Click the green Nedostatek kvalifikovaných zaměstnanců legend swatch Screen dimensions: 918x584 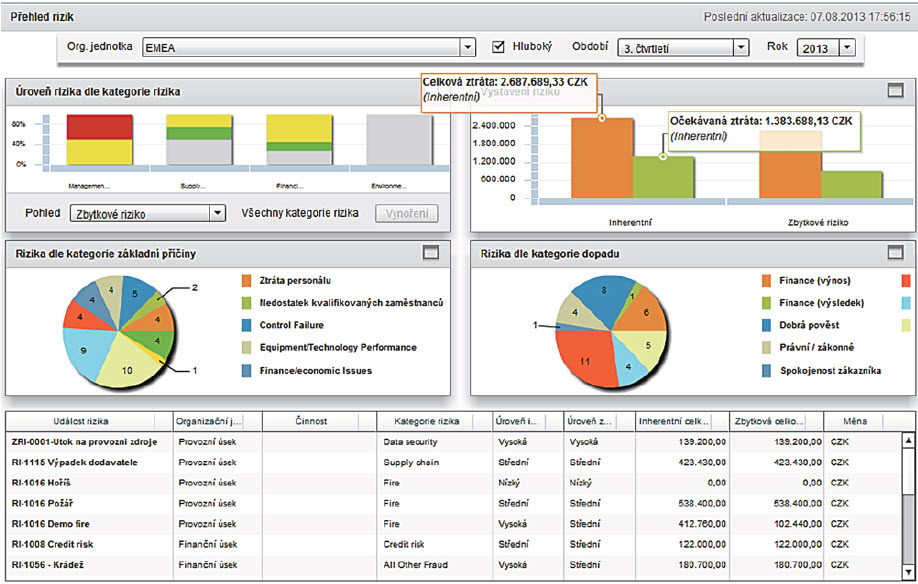pos(246,303)
